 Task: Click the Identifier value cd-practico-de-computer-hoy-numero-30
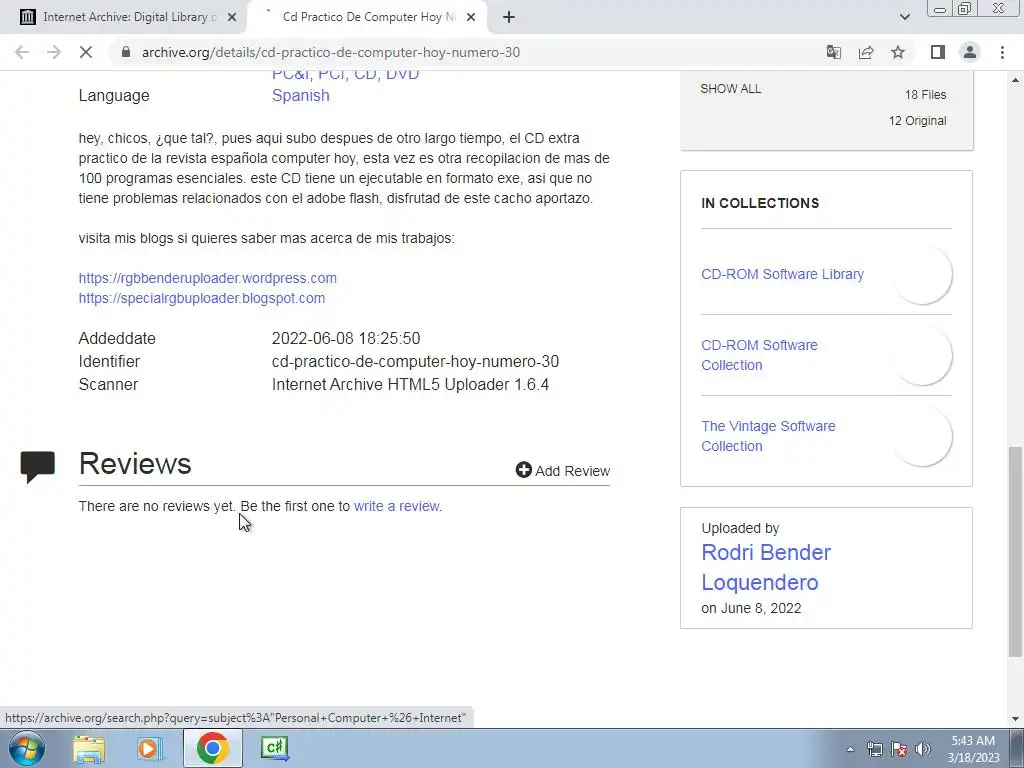415,362
